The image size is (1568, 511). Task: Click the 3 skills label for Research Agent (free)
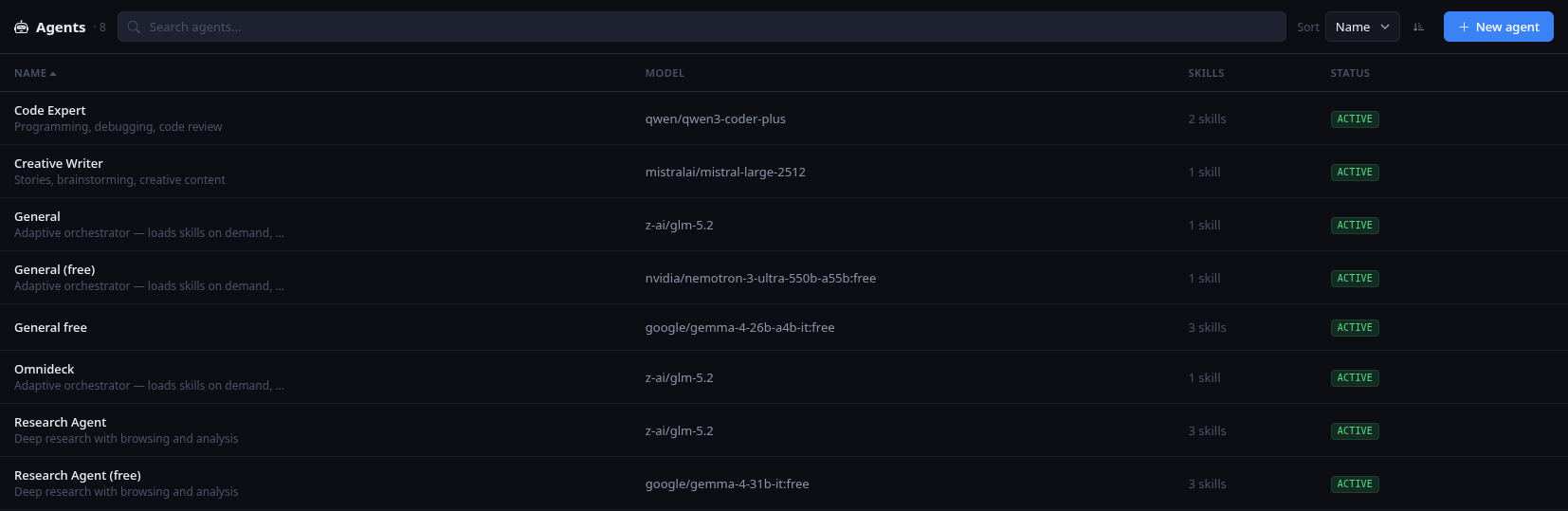tap(1207, 484)
